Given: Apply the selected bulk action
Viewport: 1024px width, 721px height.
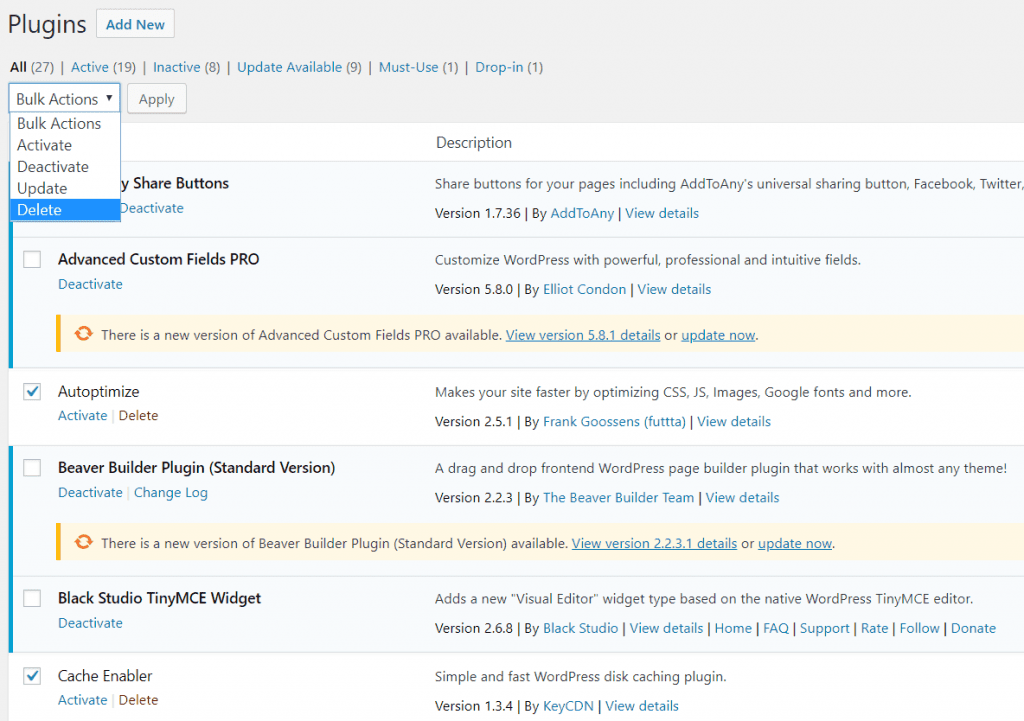Looking at the screenshot, I should coord(157,99).
